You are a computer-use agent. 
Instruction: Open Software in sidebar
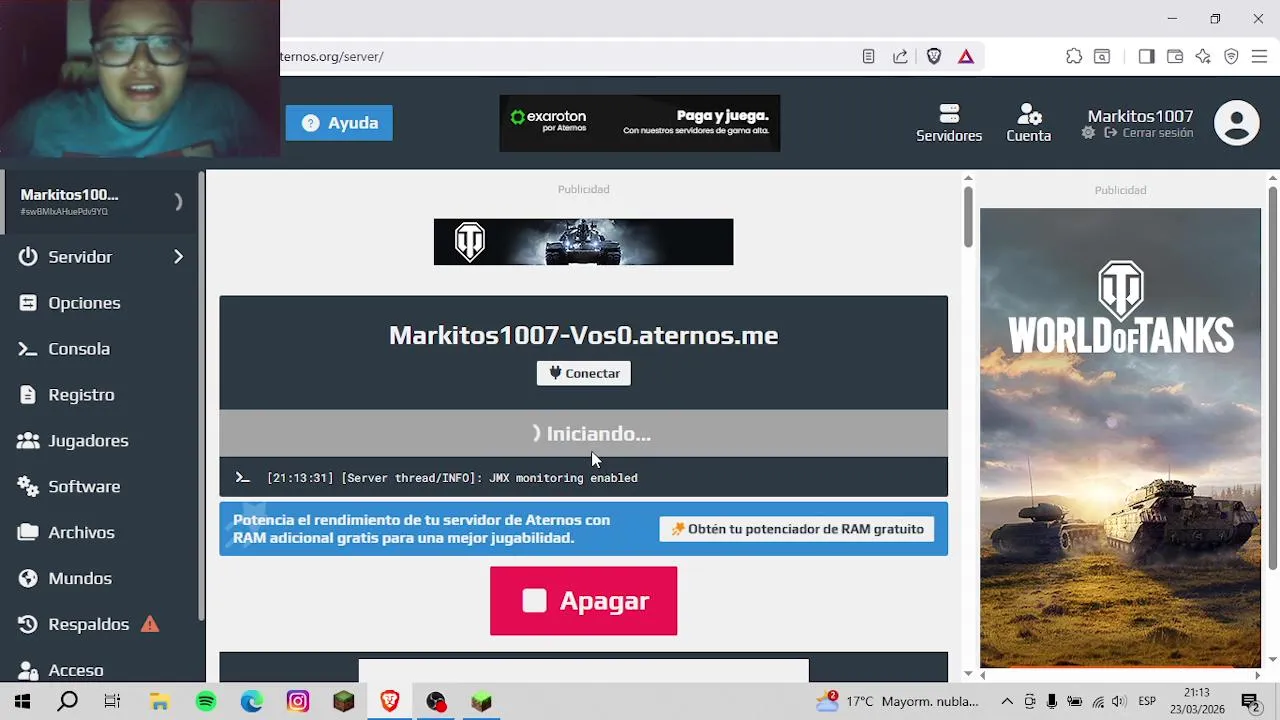[84, 487]
